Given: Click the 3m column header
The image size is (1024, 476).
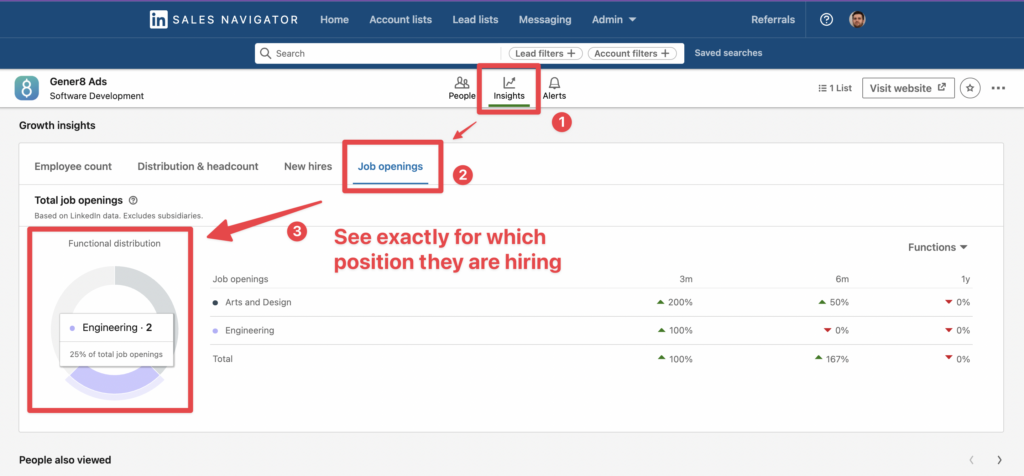Looking at the screenshot, I should (686, 279).
